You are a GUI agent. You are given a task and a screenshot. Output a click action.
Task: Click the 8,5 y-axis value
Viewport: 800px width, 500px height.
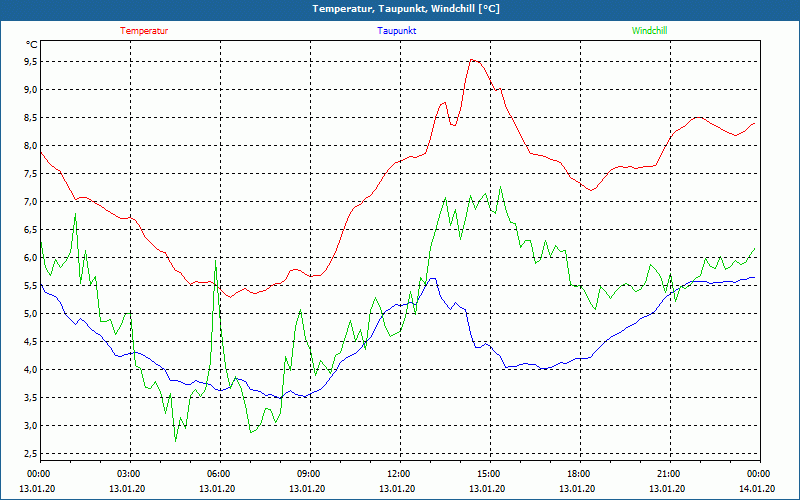pyautogui.click(x=32, y=118)
